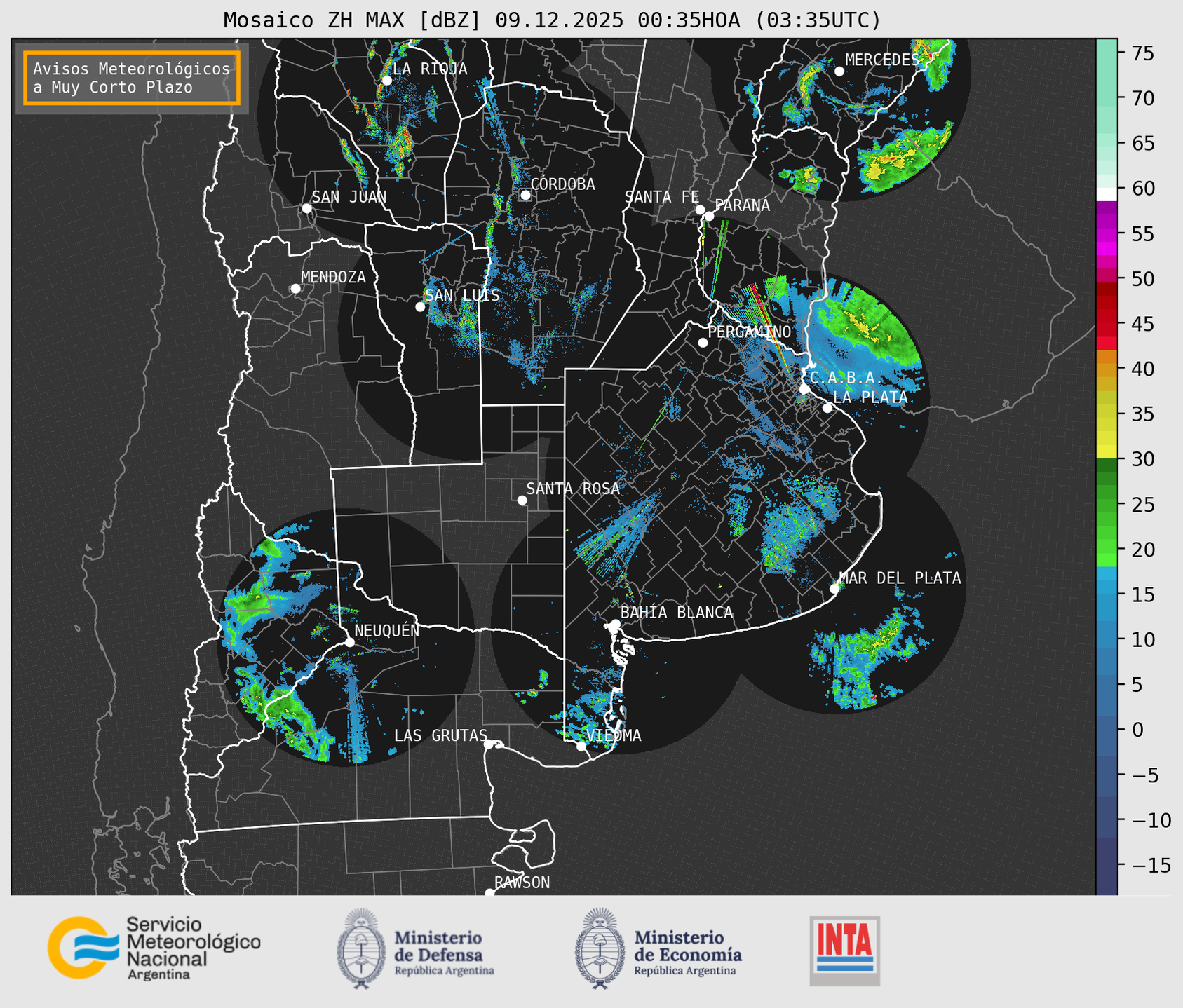Viewport: 1183px width, 1008px height.
Task: Click the Avisos Meteorológicos a Muy Corto Plazo box
Action: click(132, 78)
